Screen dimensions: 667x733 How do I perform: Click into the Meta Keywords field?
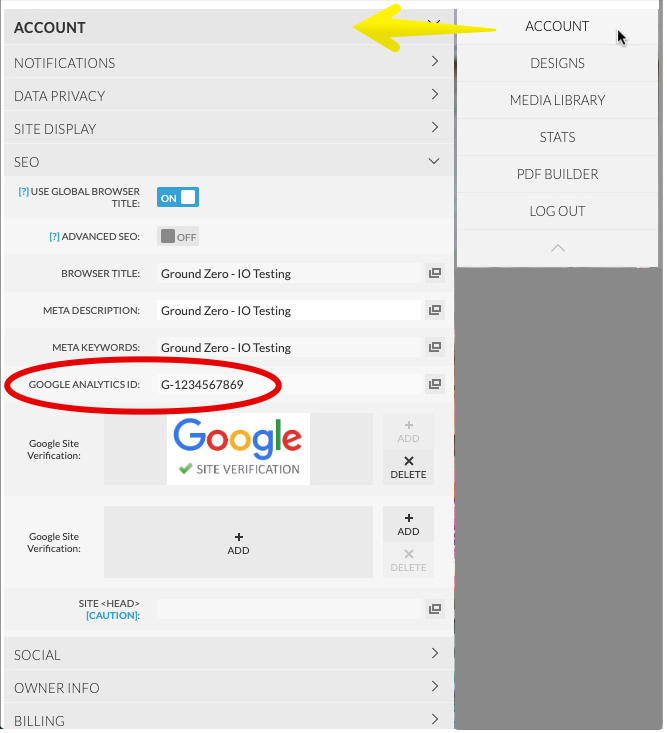(x=290, y=349)
